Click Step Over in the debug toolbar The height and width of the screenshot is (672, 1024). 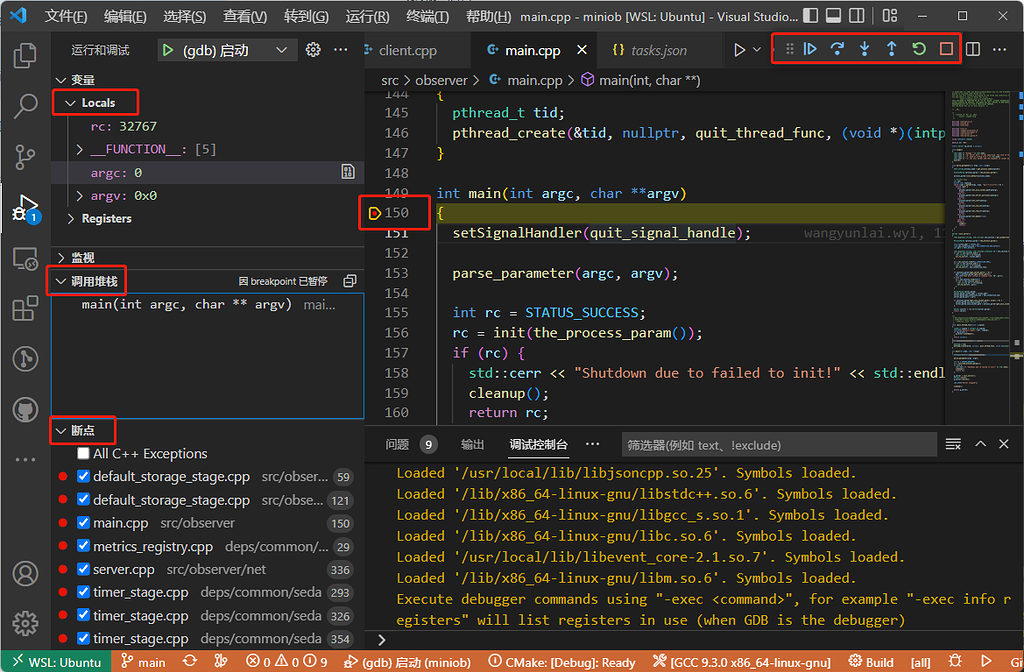[x=837, y=49]
